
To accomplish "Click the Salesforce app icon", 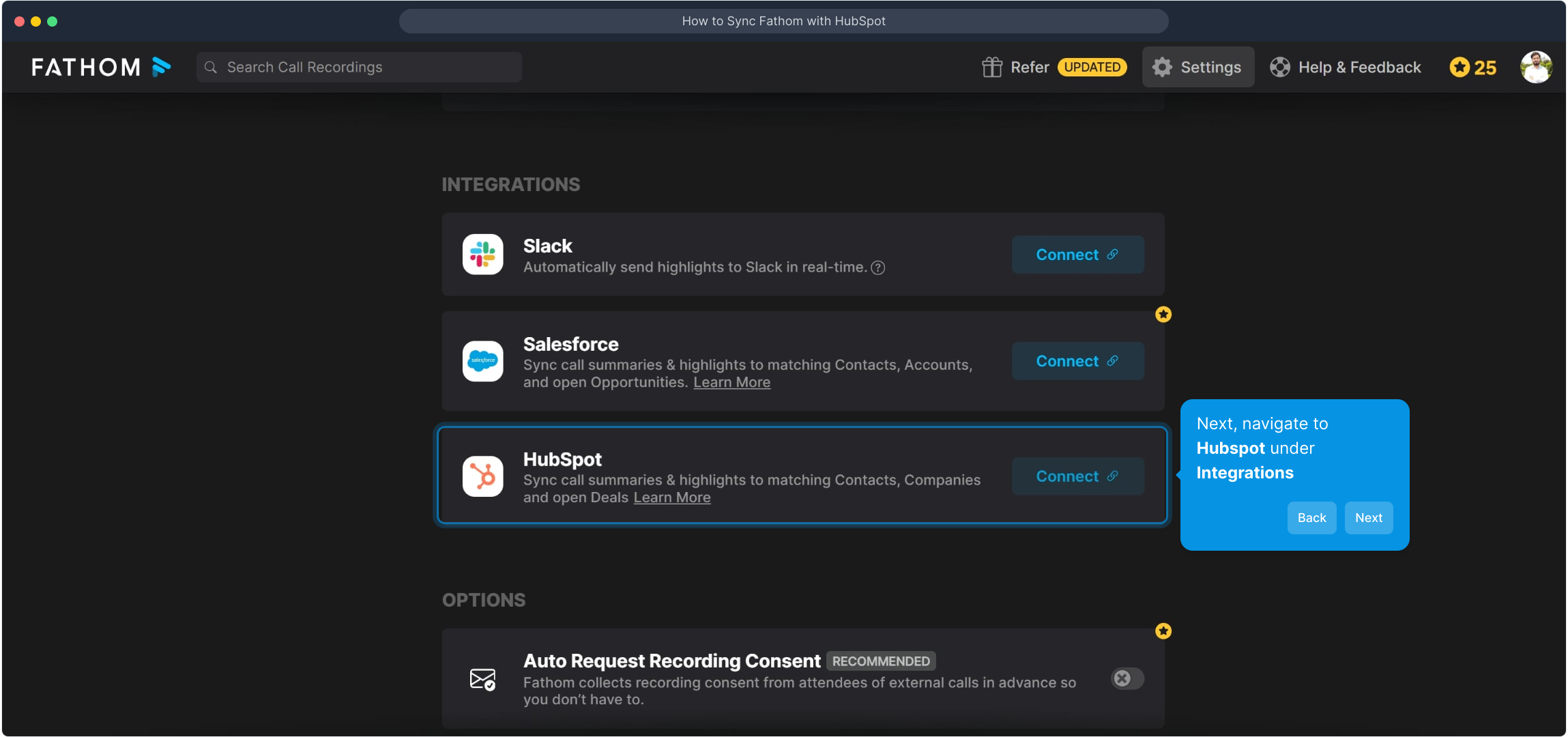I will tap(483, 361).
